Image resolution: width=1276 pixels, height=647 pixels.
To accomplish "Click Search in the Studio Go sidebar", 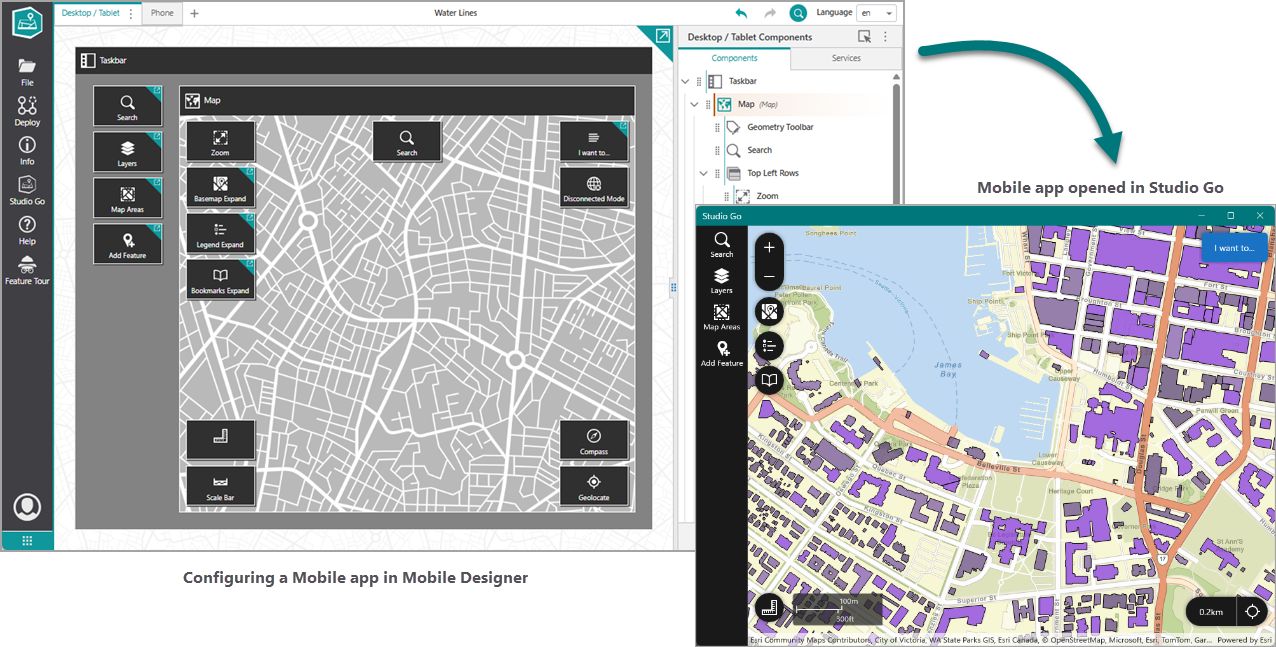I will click(x=722, y=245).
